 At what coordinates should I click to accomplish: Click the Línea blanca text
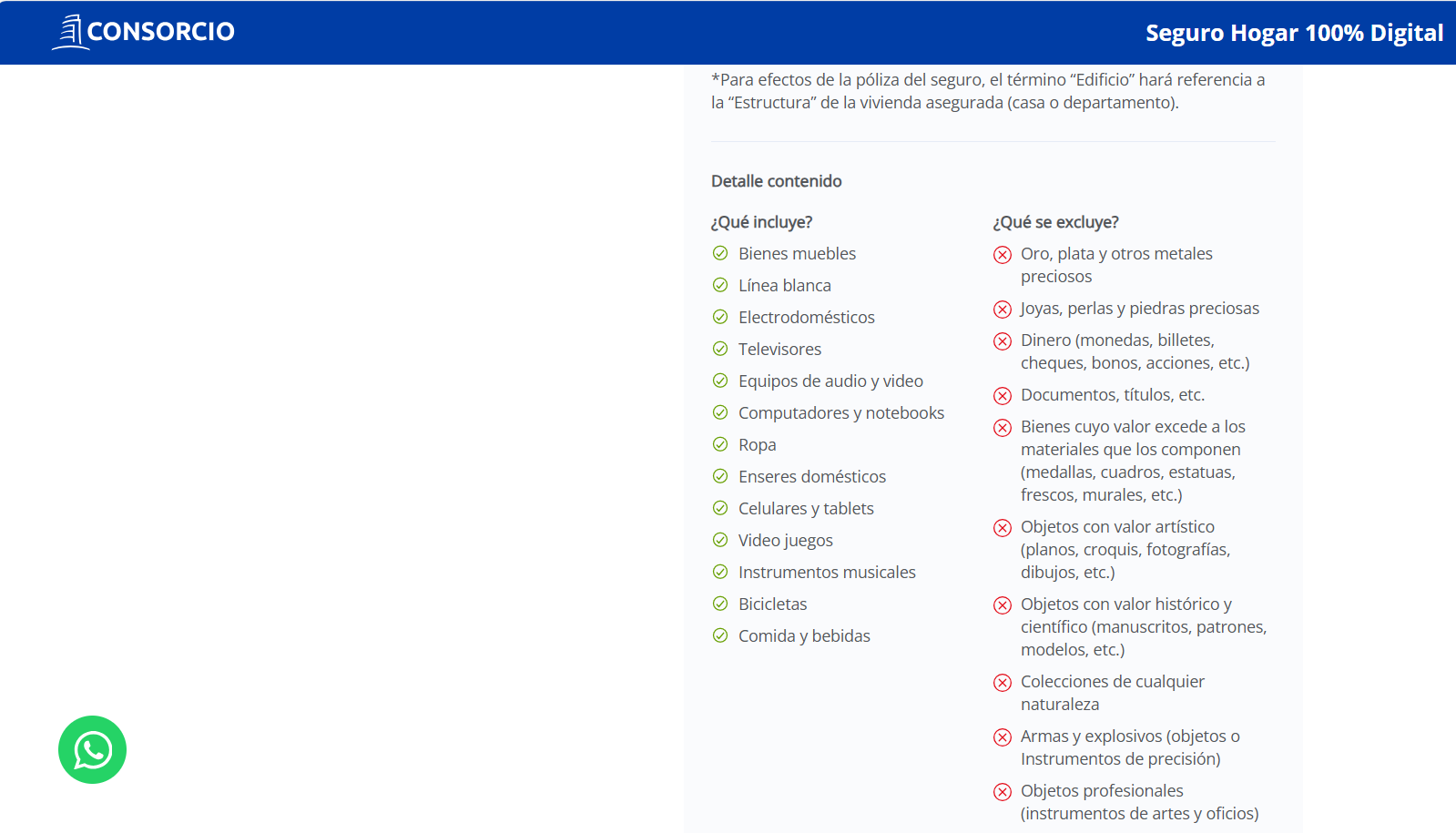785,285
